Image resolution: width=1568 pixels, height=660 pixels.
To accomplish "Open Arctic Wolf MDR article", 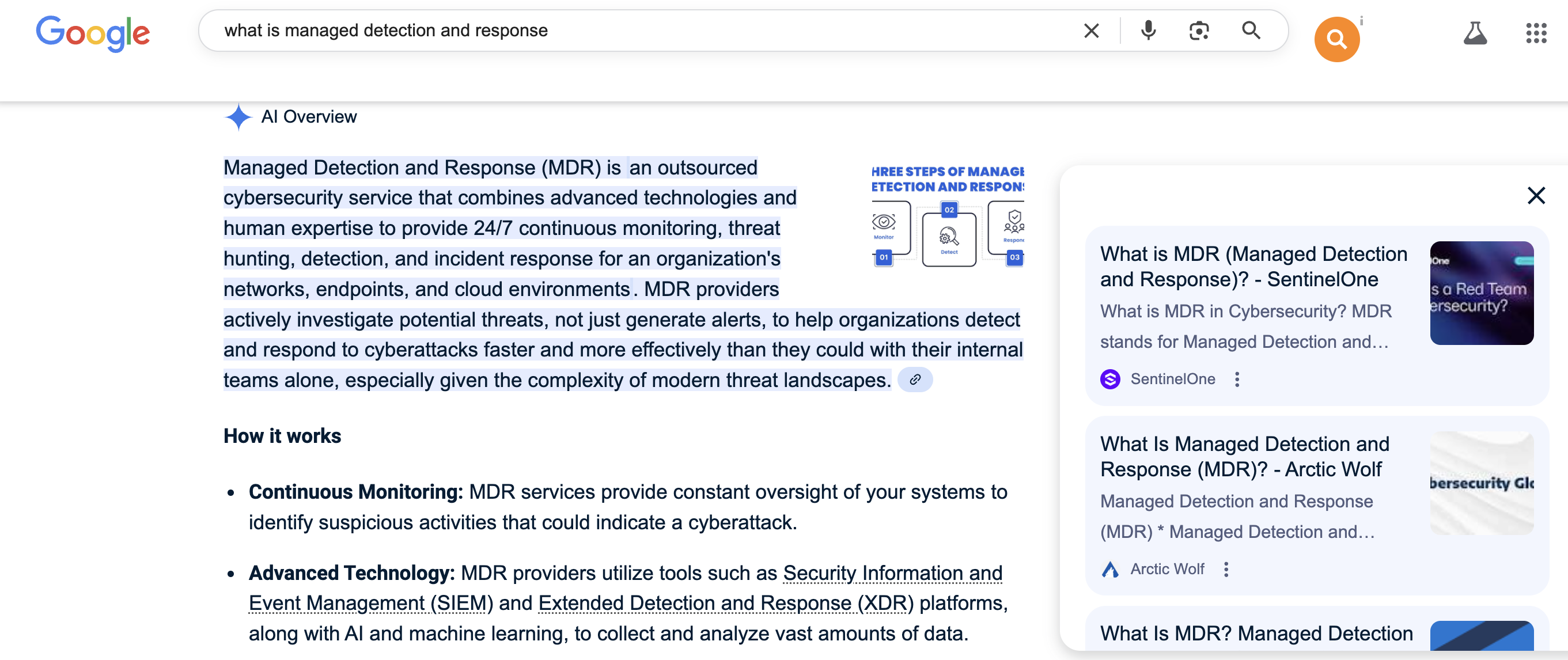I will (1244, 456).
